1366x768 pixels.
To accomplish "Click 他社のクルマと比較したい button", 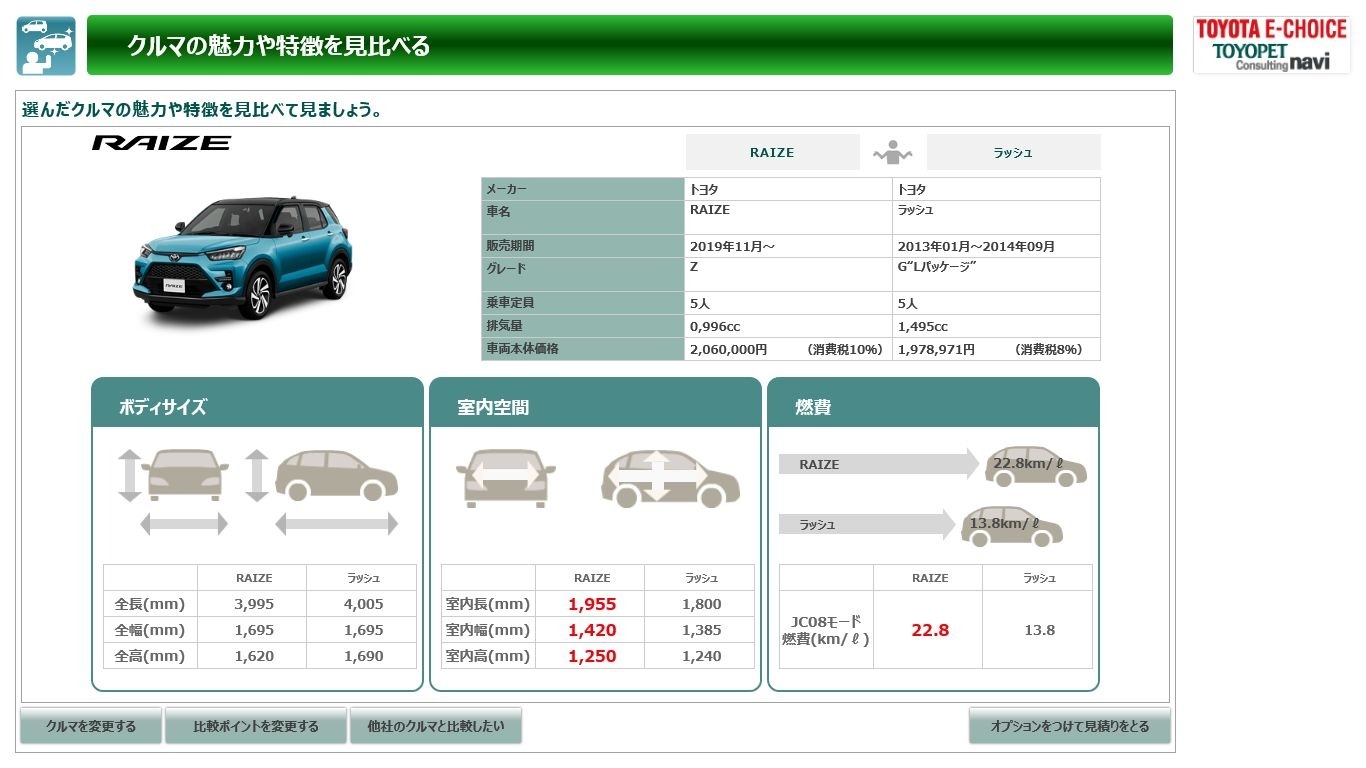I will [x=436, y=726].
